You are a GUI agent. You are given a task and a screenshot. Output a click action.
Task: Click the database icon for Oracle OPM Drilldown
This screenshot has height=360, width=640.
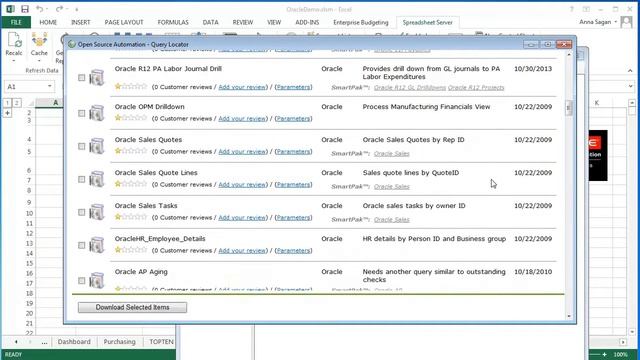[x=97, y=113]
